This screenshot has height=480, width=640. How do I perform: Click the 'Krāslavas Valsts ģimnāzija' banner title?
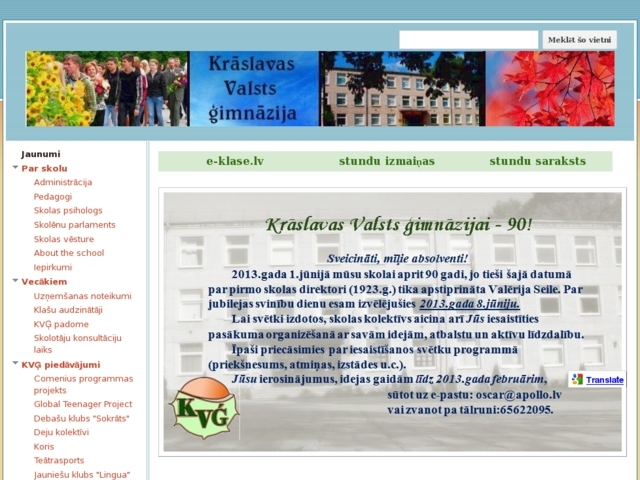[253, 89]
